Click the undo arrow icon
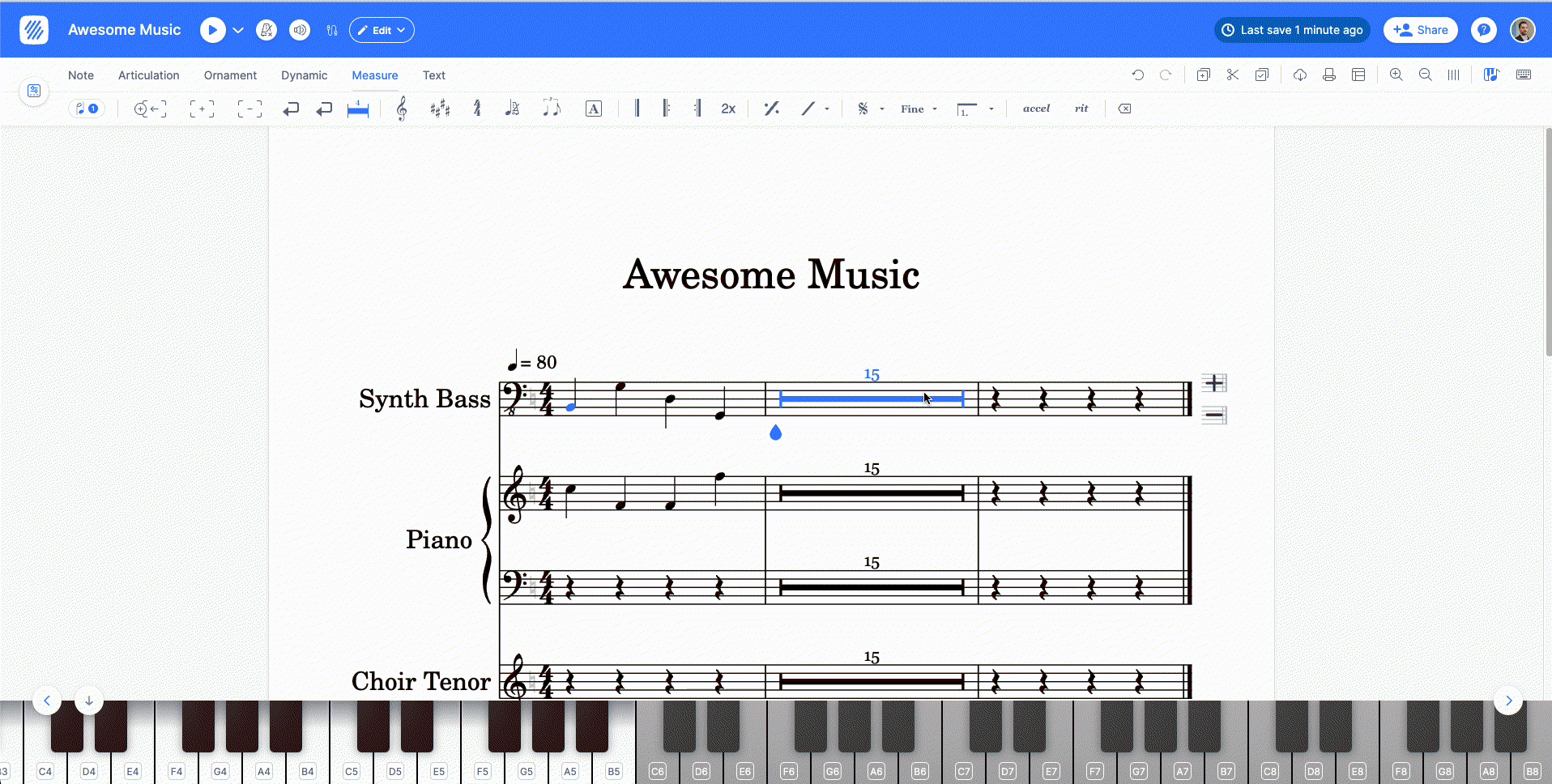The height and width of the screenshot is (784, 1552). (1137, 75)
